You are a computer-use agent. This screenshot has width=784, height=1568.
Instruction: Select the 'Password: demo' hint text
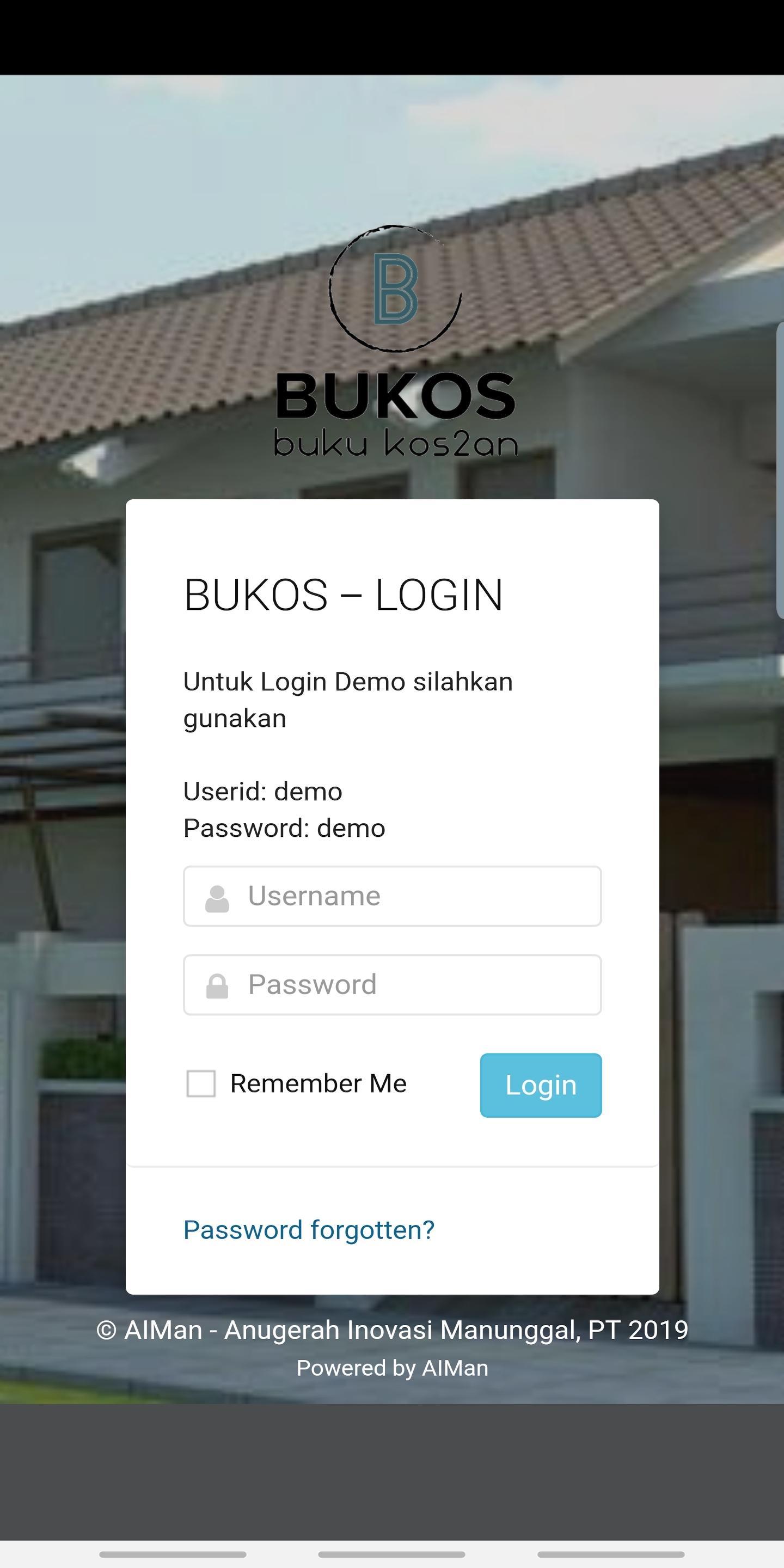tap(284, 828)
